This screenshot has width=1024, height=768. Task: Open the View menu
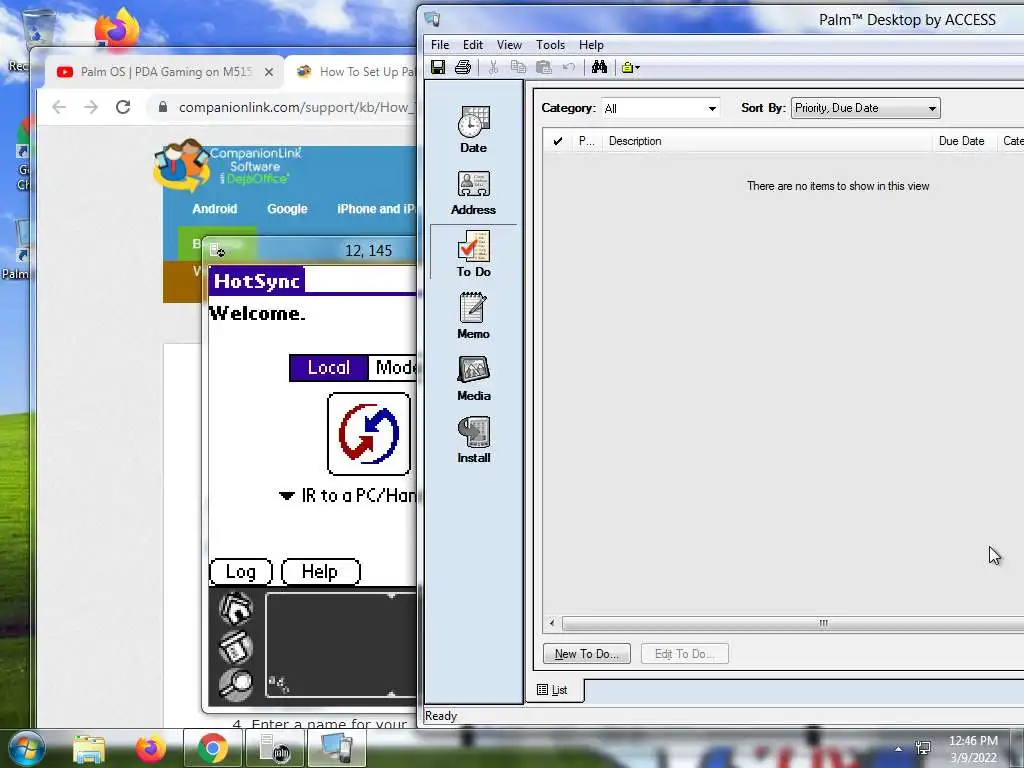[509, 44]
